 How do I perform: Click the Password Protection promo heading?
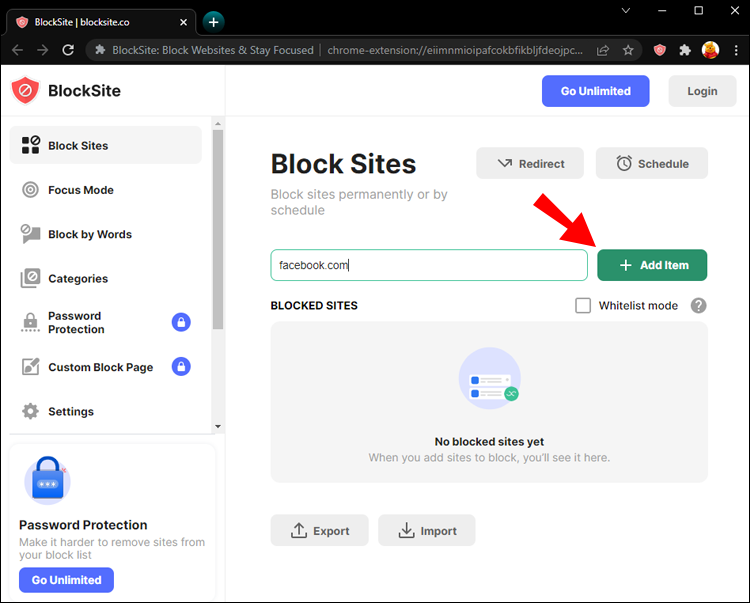[83, 525]
